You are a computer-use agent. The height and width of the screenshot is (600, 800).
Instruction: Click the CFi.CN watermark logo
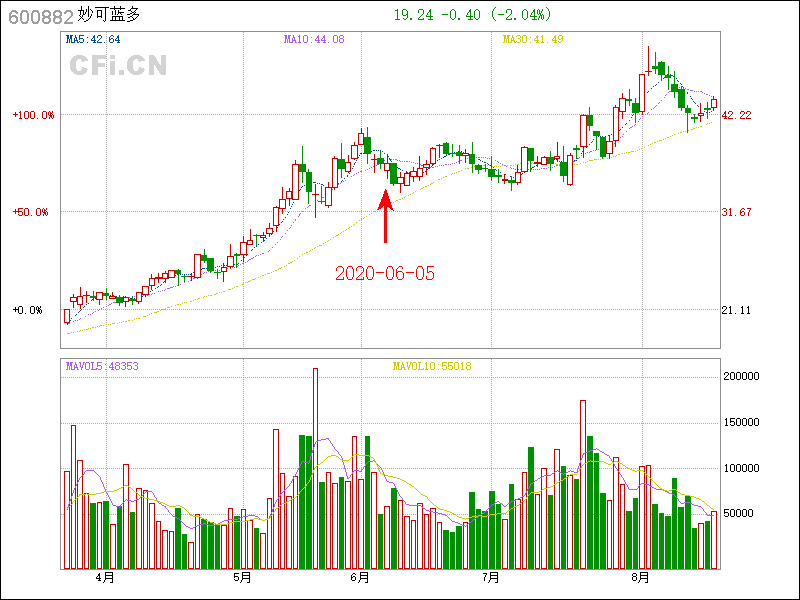118,66
